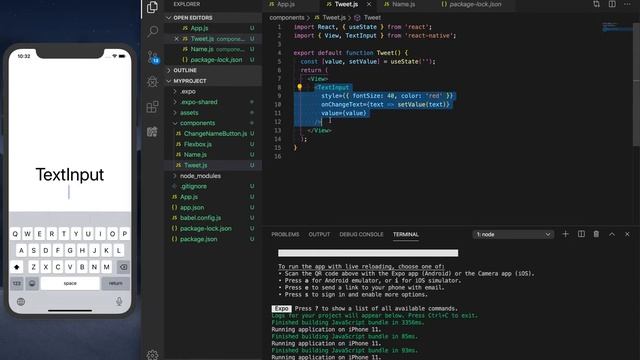Open the Search view in activity bar

point(153,31)
